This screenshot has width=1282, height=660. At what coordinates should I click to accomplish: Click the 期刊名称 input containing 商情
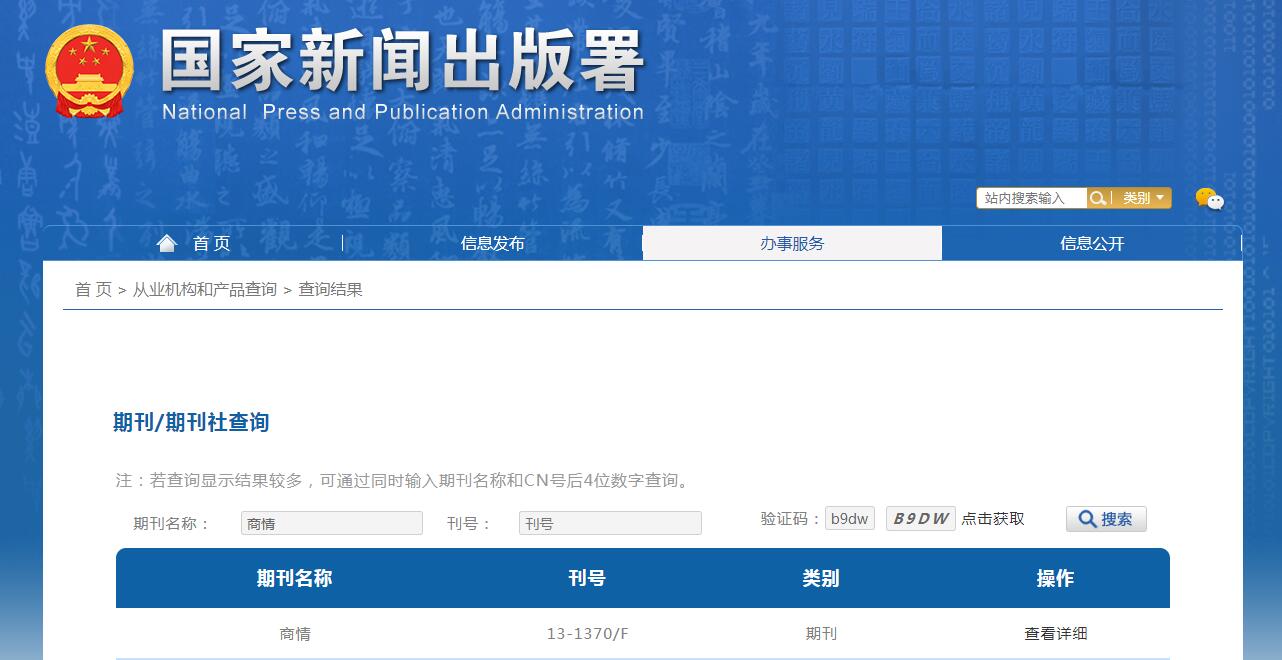[x=331, y=522]
